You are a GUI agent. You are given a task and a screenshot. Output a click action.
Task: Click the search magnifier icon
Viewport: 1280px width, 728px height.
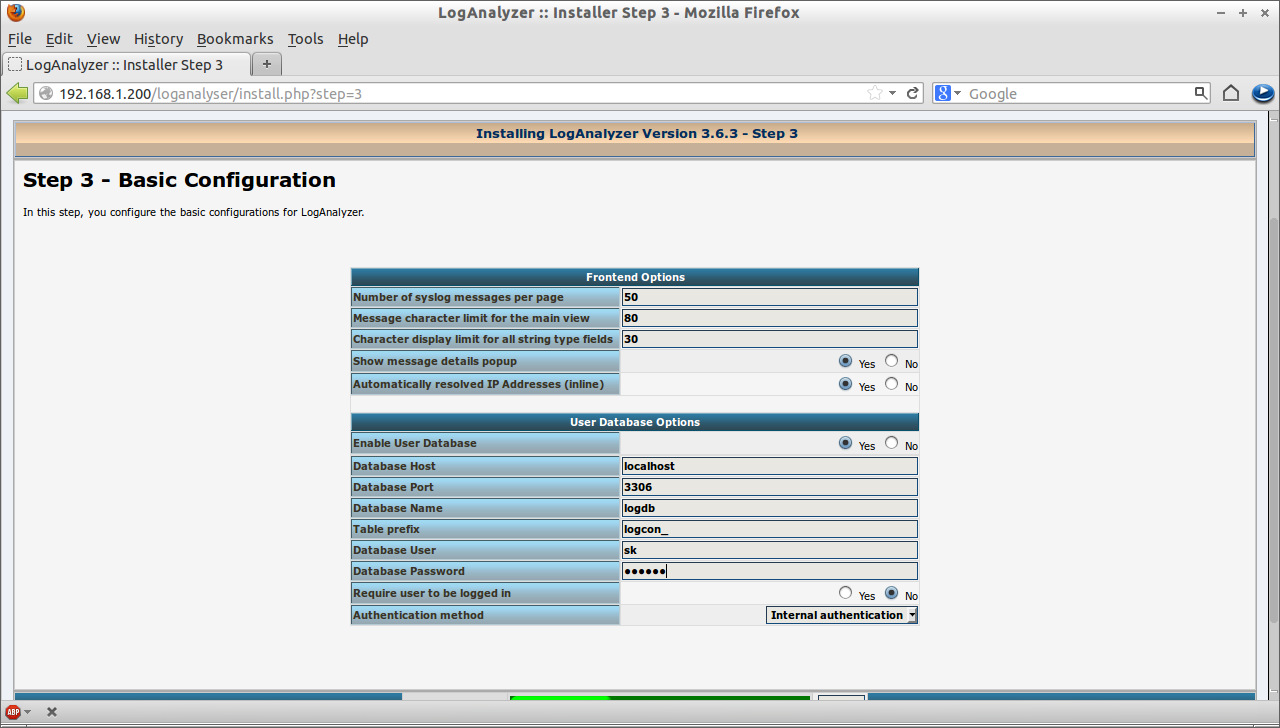[1201, 93]
